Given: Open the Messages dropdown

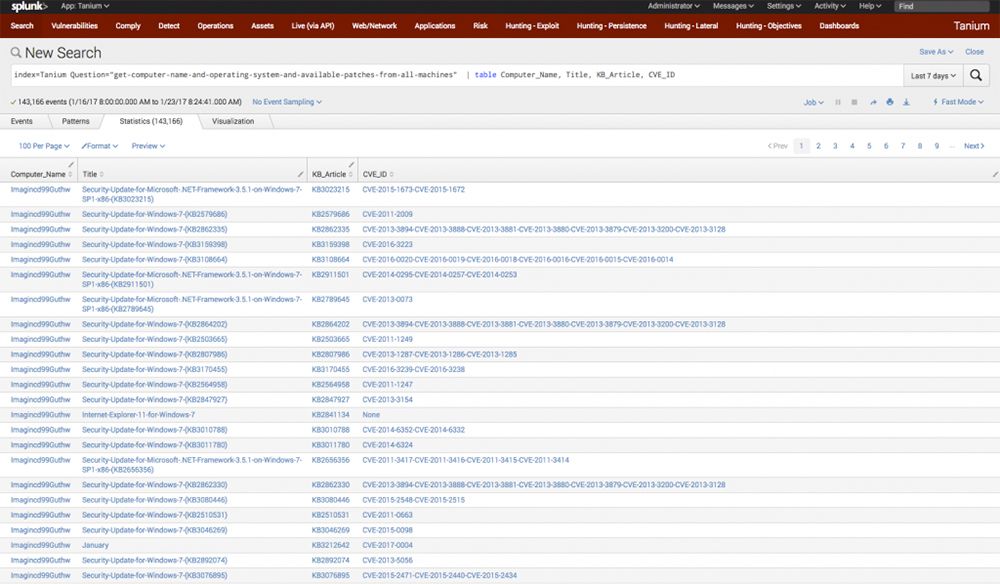Looking at the screenshot, I should click(733, 6).
